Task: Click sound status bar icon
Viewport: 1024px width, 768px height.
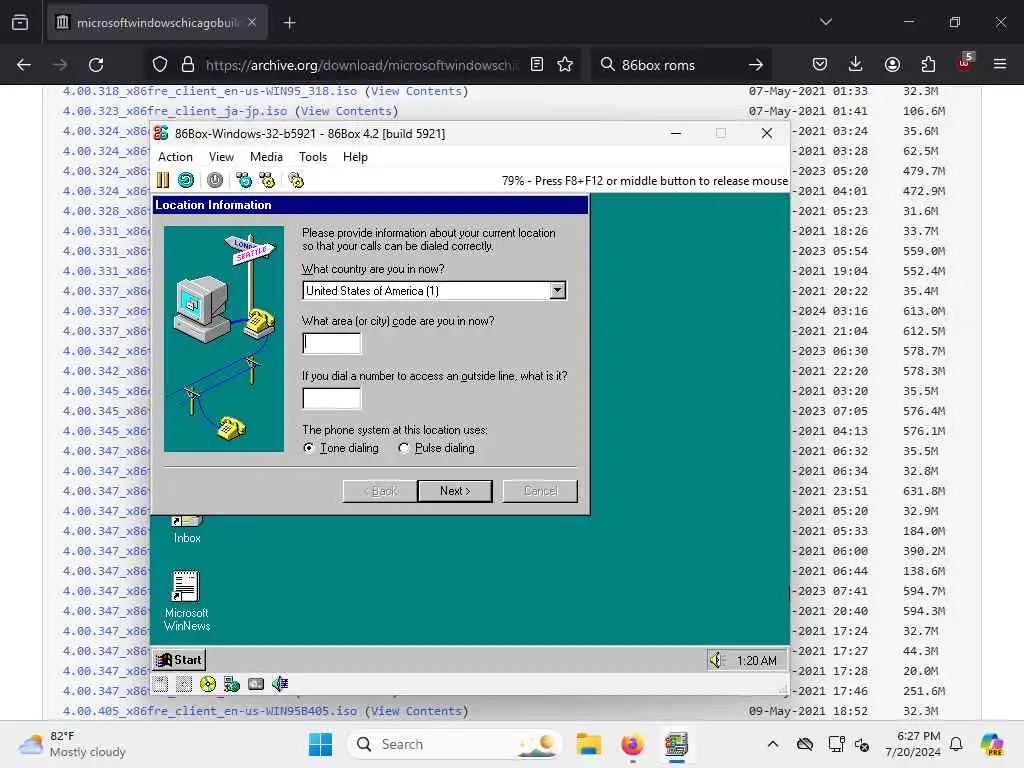Action: coord(280,684)
